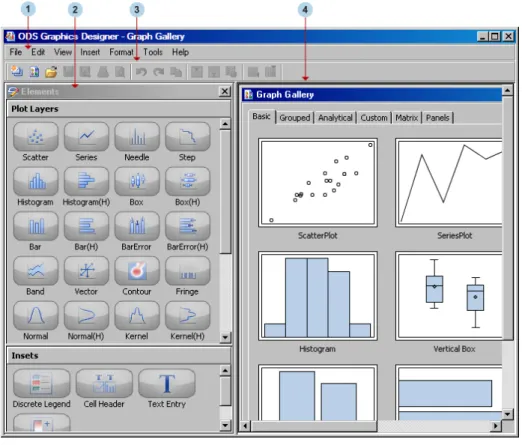Open the File menu
Image resolution: width=522 pixels, height=445 pixels.
[16, 52]
